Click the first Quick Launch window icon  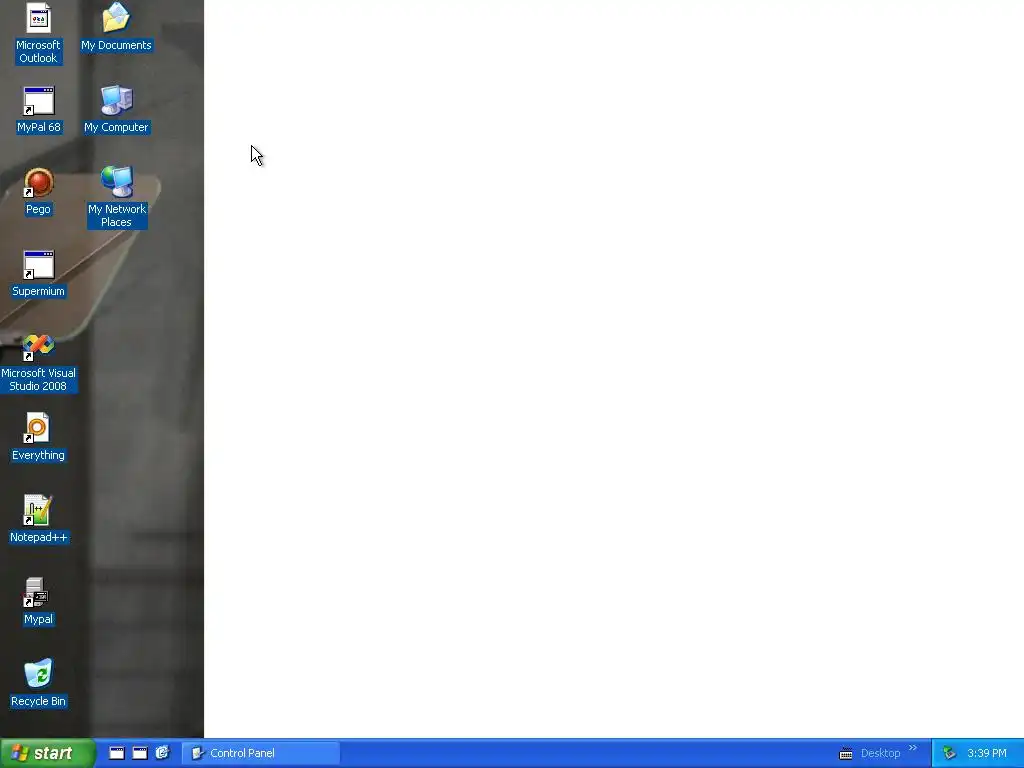[x=117, y=753]
